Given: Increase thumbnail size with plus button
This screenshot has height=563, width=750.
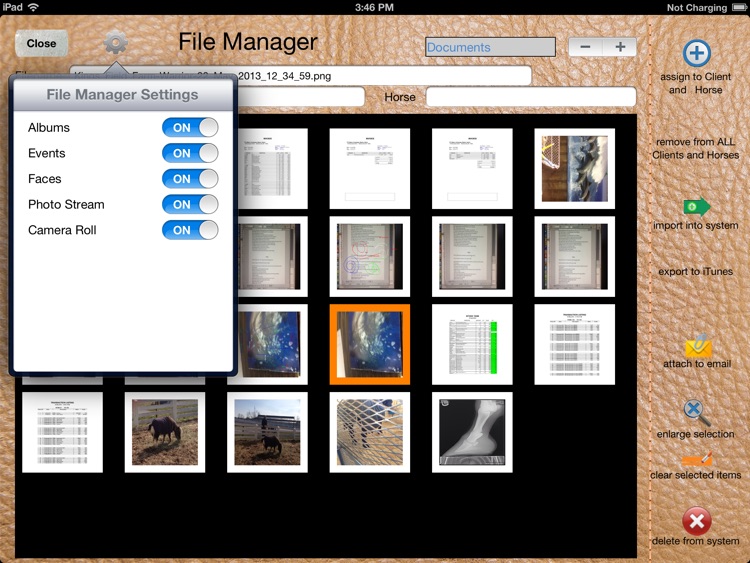Looking at the screenshot, I should [x=620, y=47].
